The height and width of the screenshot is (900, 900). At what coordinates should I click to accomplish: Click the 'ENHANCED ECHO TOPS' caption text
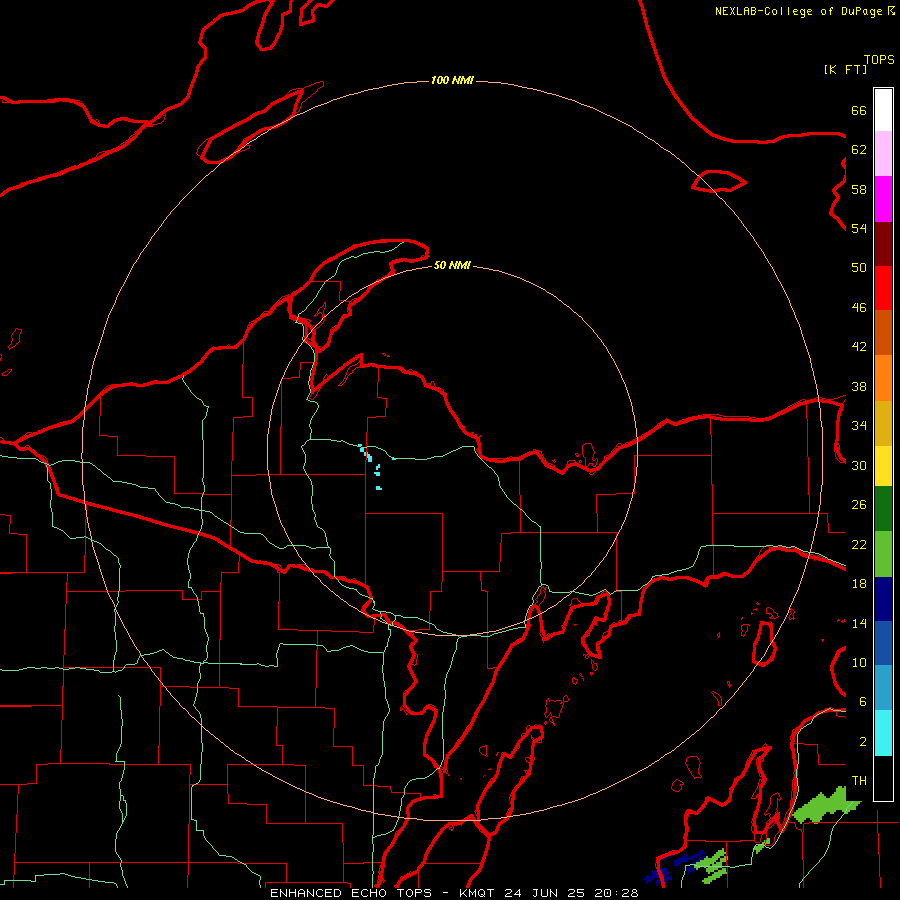(352, 893)
